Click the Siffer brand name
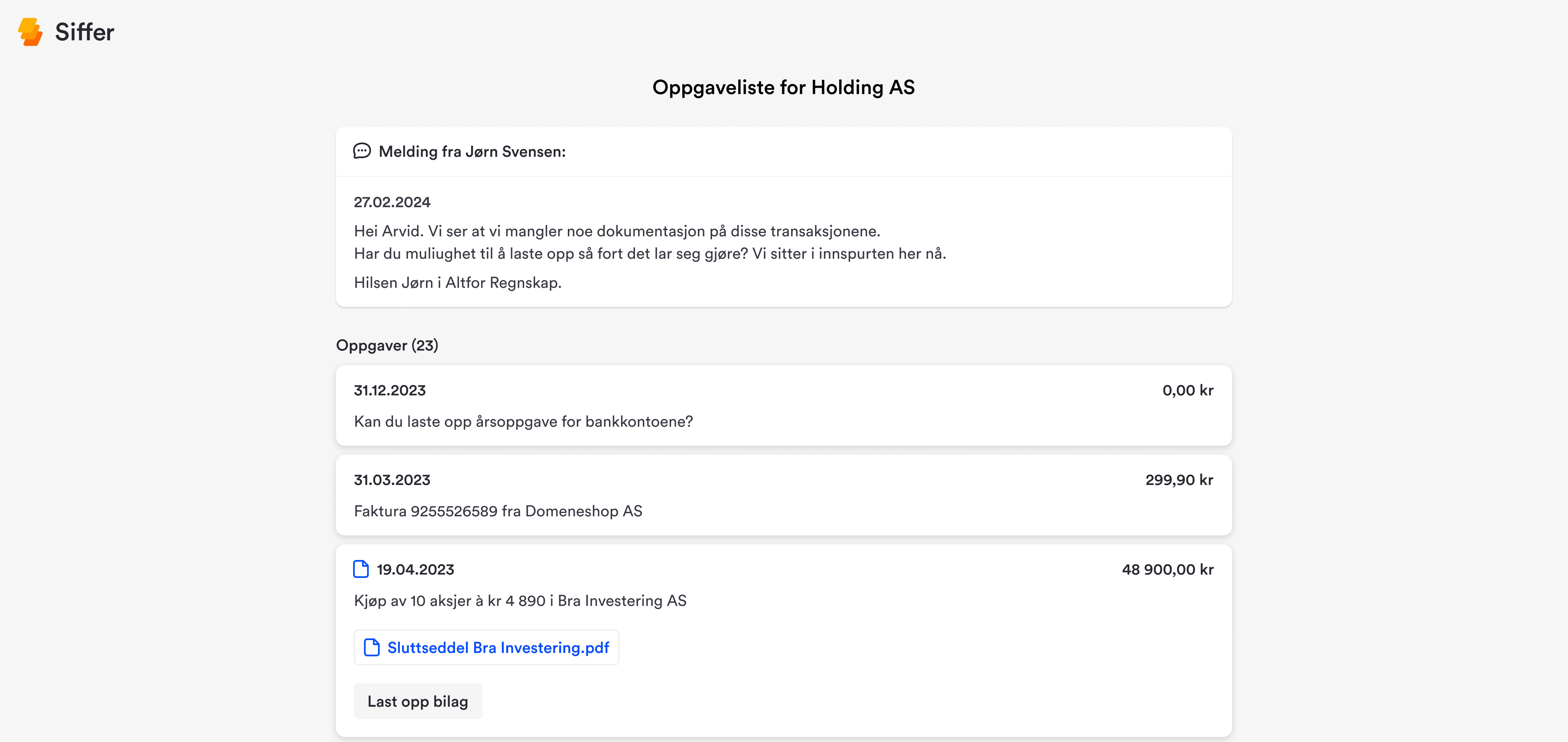Image resolution: width=1568 pixels, height=742 pixels. pos(85,32)
